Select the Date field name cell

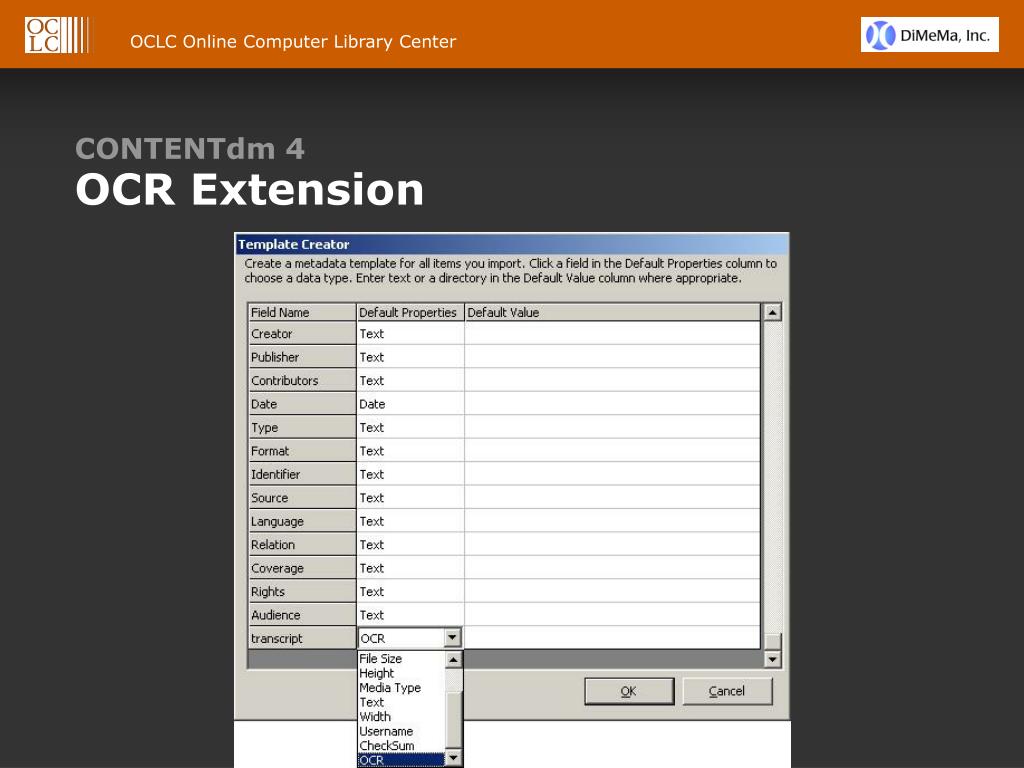click(302, 404)
